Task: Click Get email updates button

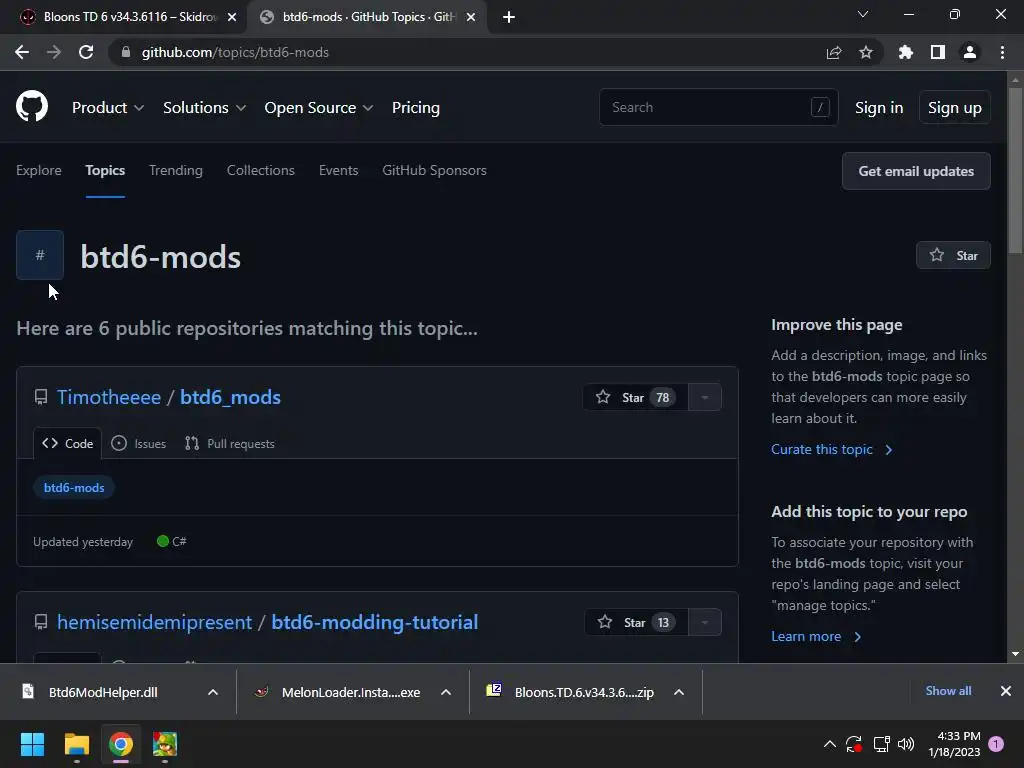Action: point(916,171)
